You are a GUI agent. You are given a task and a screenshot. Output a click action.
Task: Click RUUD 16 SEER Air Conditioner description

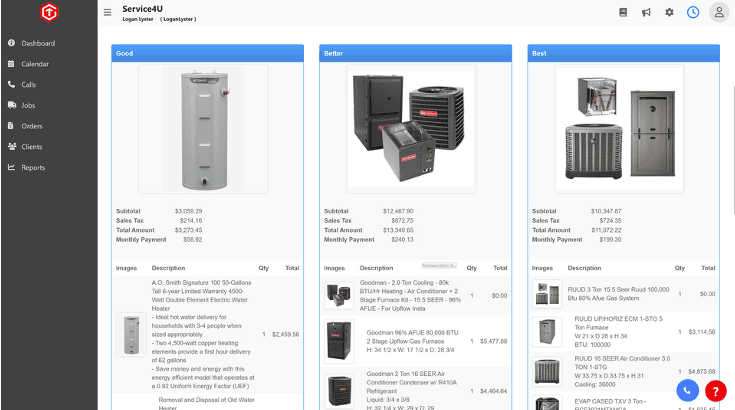pyautogui.click(x=622, y=371)
